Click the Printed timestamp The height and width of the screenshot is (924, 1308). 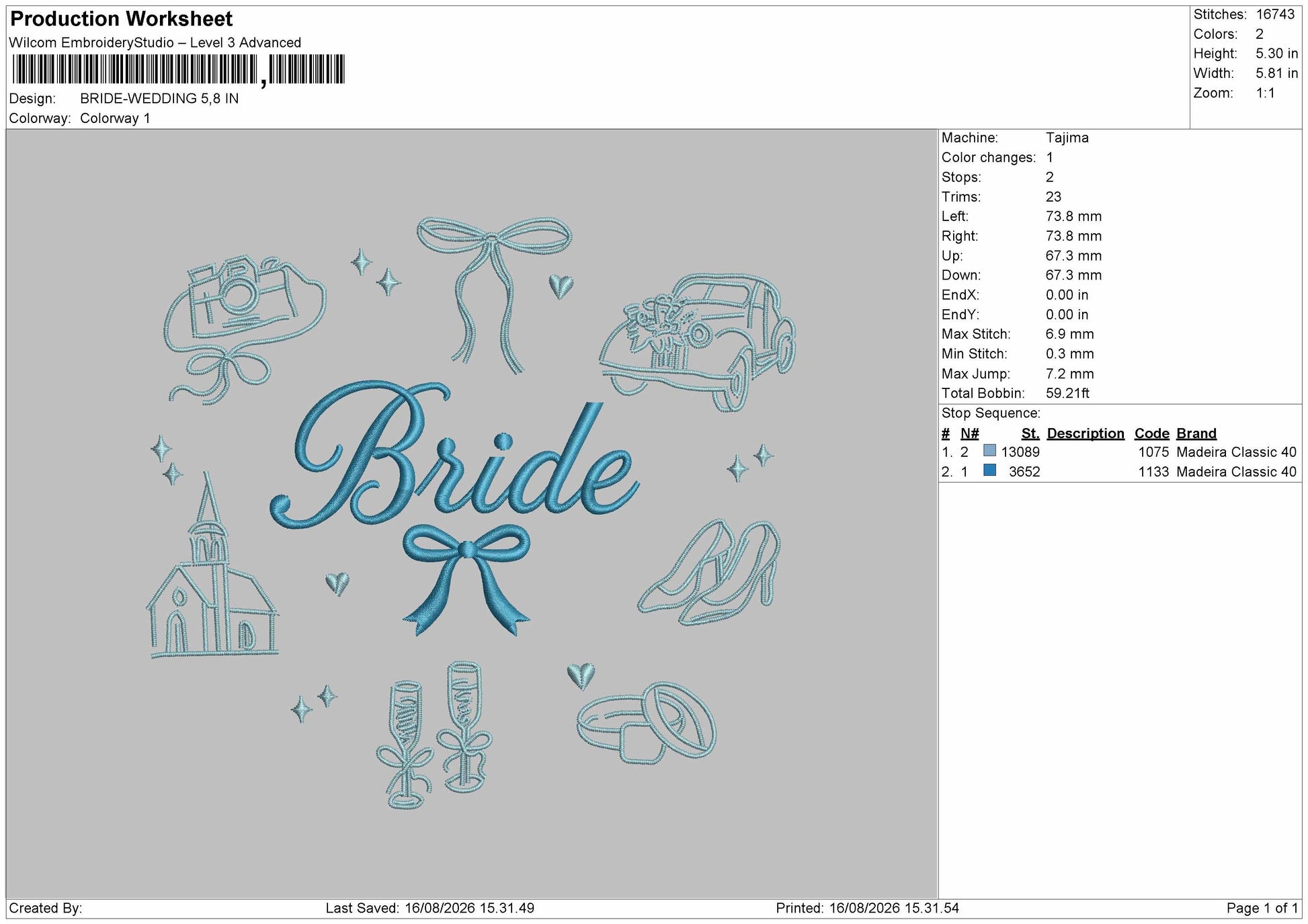click(x=867, y=909)
